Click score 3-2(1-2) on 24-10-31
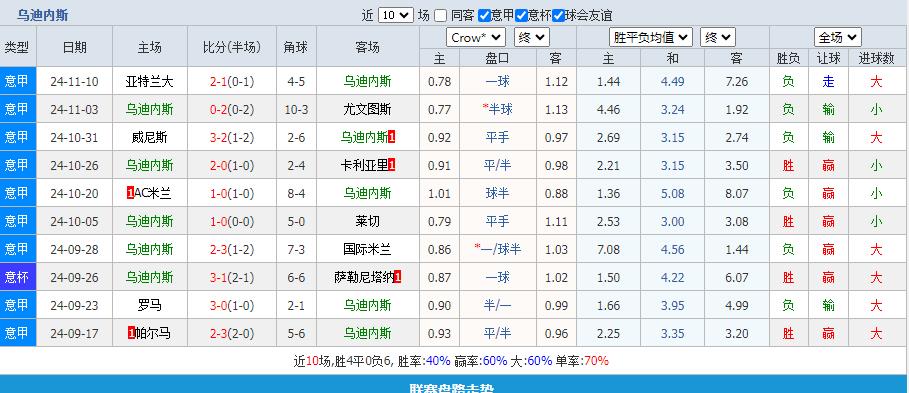 pyautogui.click(x=232, y=137)
